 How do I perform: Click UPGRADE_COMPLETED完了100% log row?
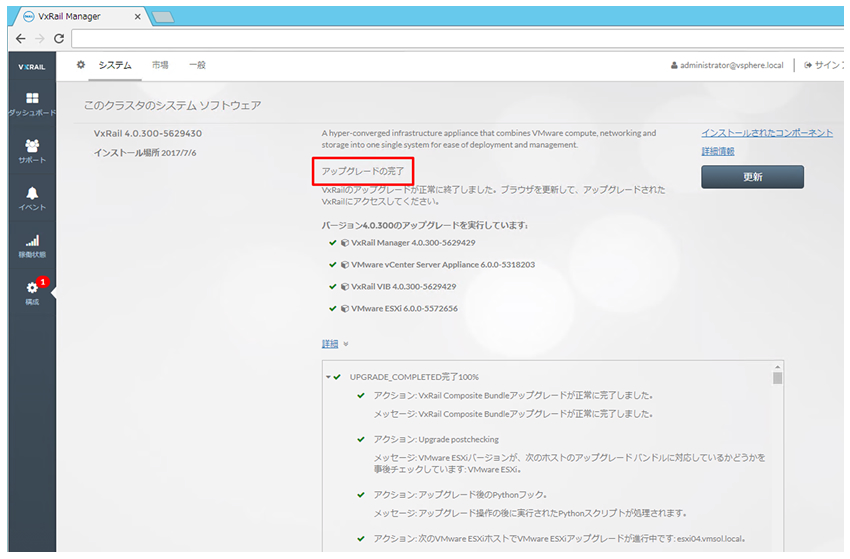pyautogui.click(x=414, y=377)
